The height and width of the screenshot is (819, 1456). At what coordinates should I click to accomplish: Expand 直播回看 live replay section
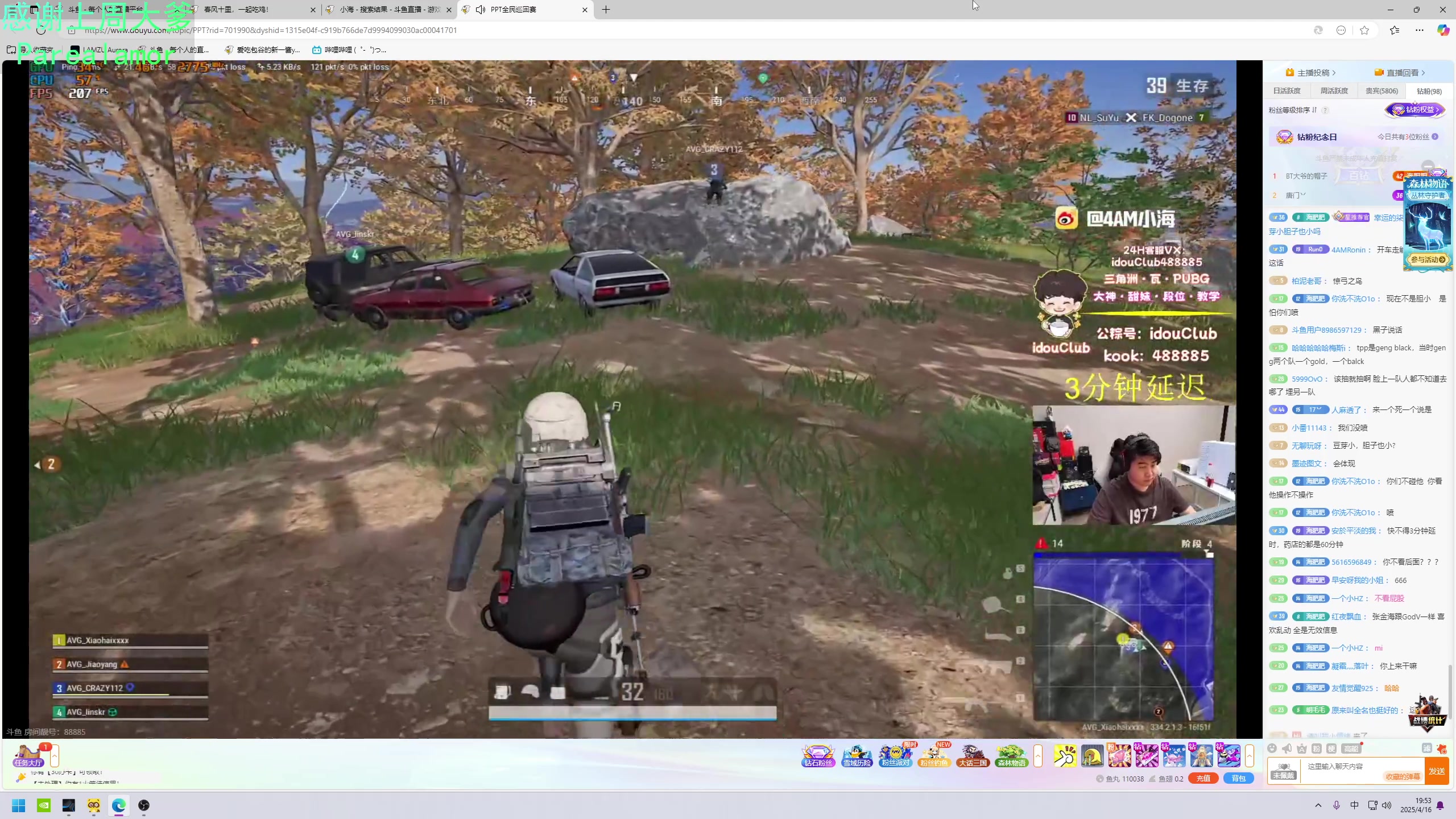click(x=1400, y=73)
